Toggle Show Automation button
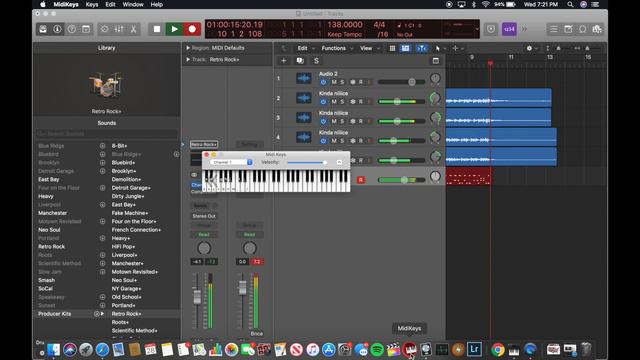Viewport: 640px width, 360px height. point(405,48)
